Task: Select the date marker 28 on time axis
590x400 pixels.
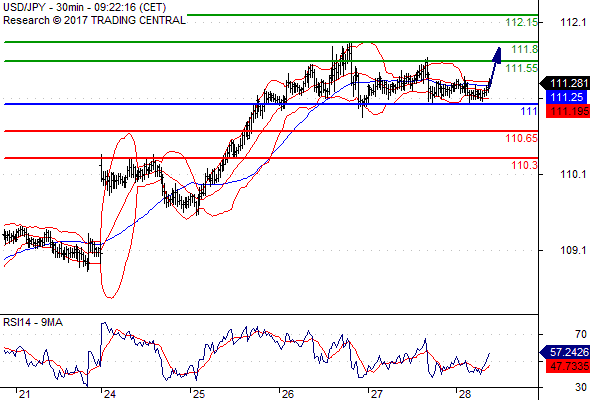Action: tap(465, 394)
